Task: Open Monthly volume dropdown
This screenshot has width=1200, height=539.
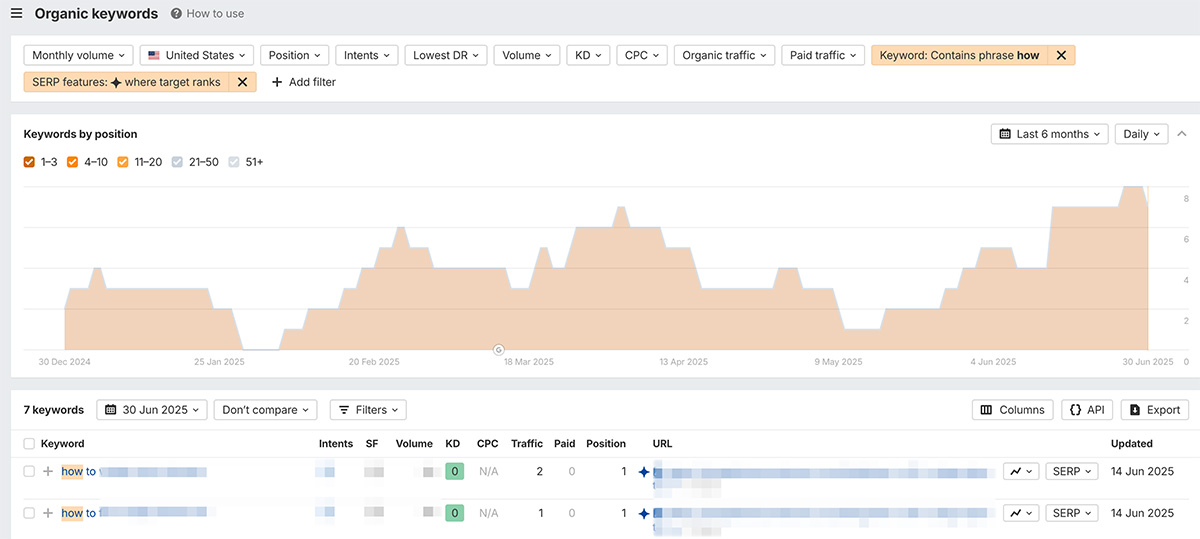Action: point(79,56)
